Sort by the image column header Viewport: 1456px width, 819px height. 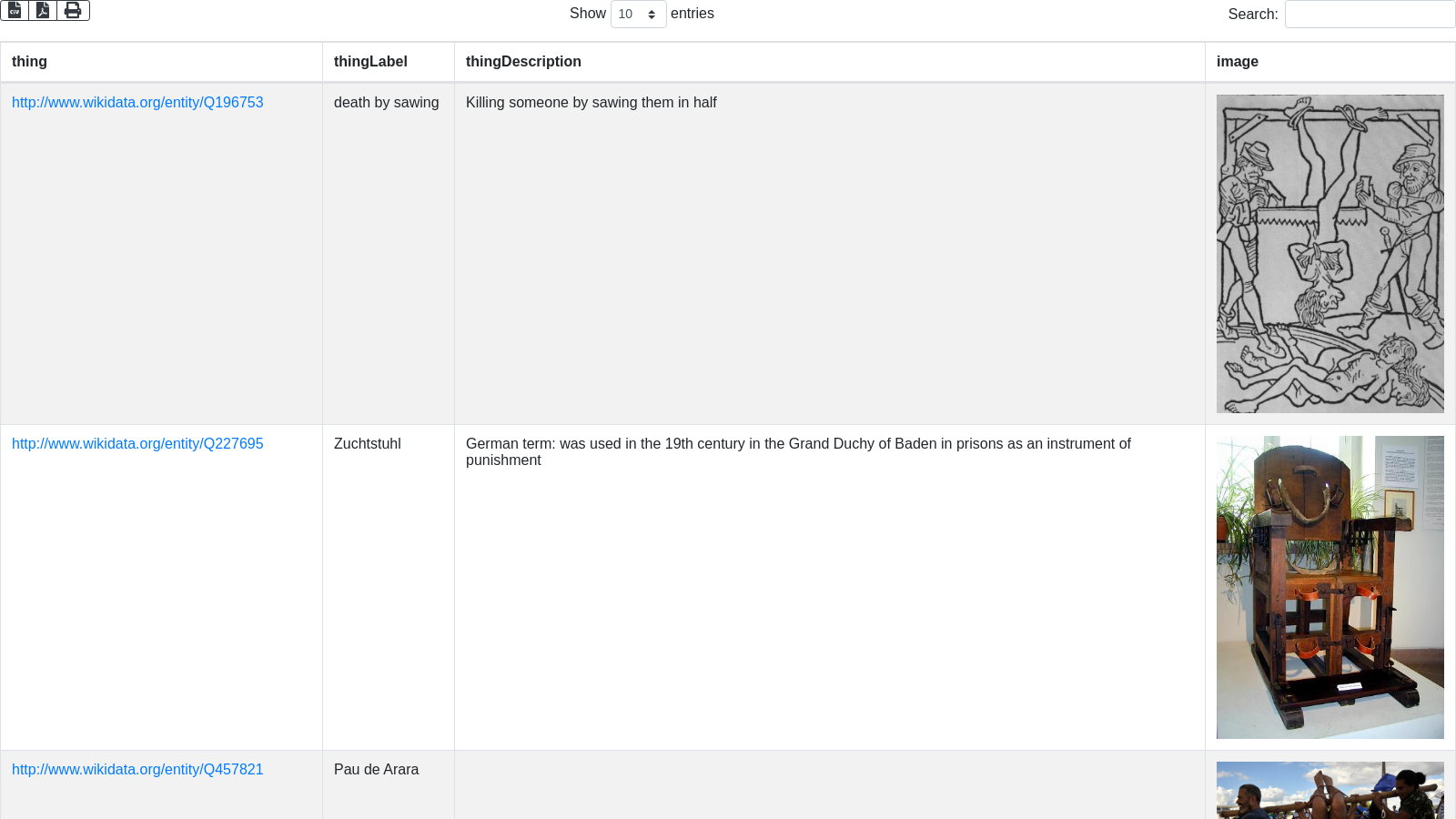pos(1237,62)
